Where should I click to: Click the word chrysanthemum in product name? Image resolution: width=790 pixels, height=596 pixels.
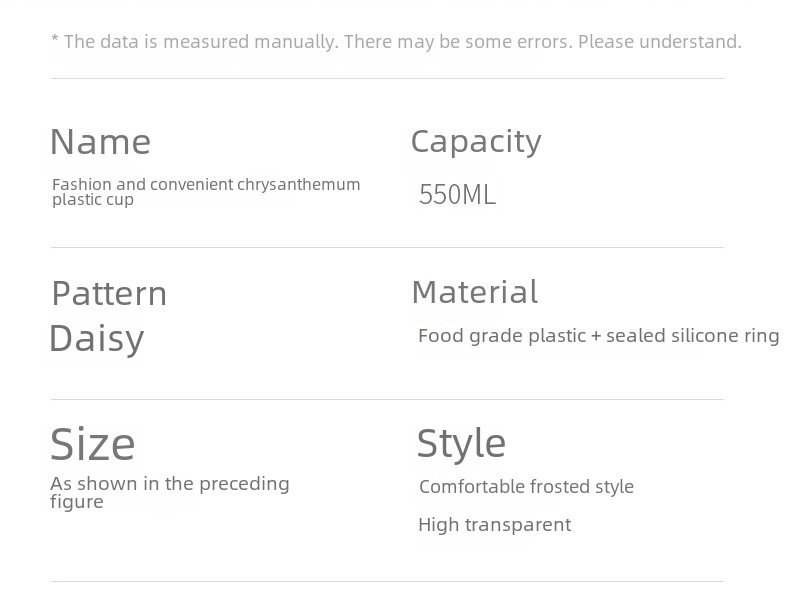click(299, 185)
